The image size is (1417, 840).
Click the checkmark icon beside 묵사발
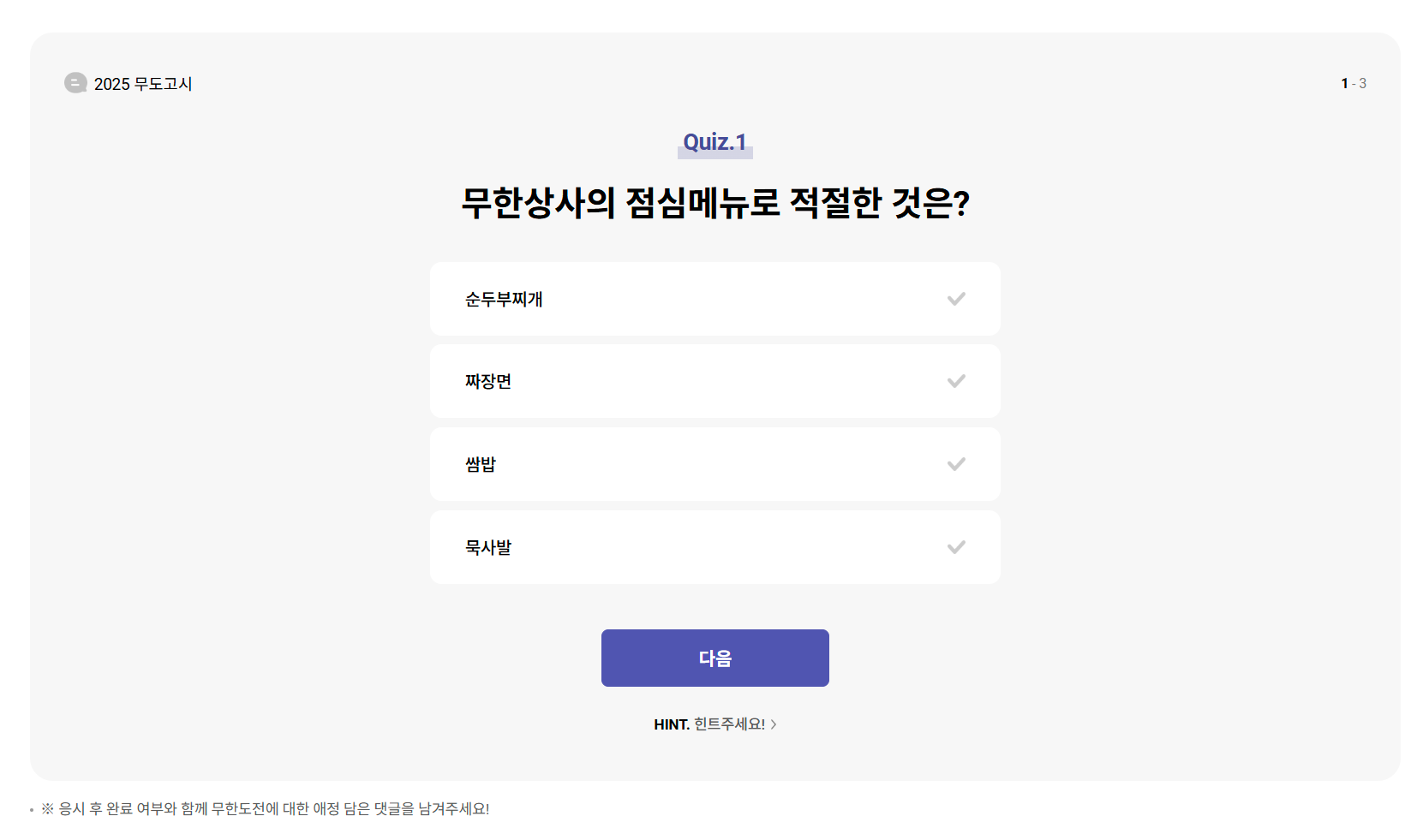coord(956,547)
